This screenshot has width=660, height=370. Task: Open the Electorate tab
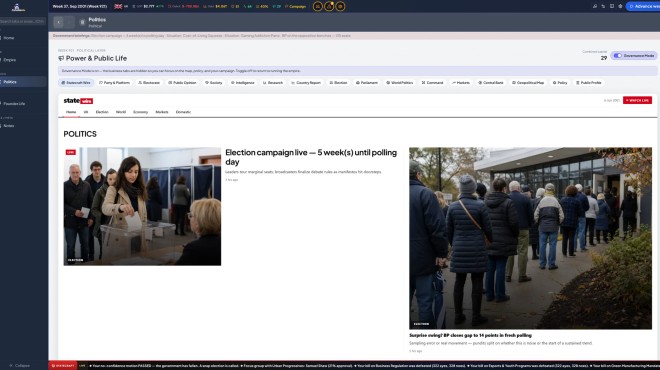(149, 83)
